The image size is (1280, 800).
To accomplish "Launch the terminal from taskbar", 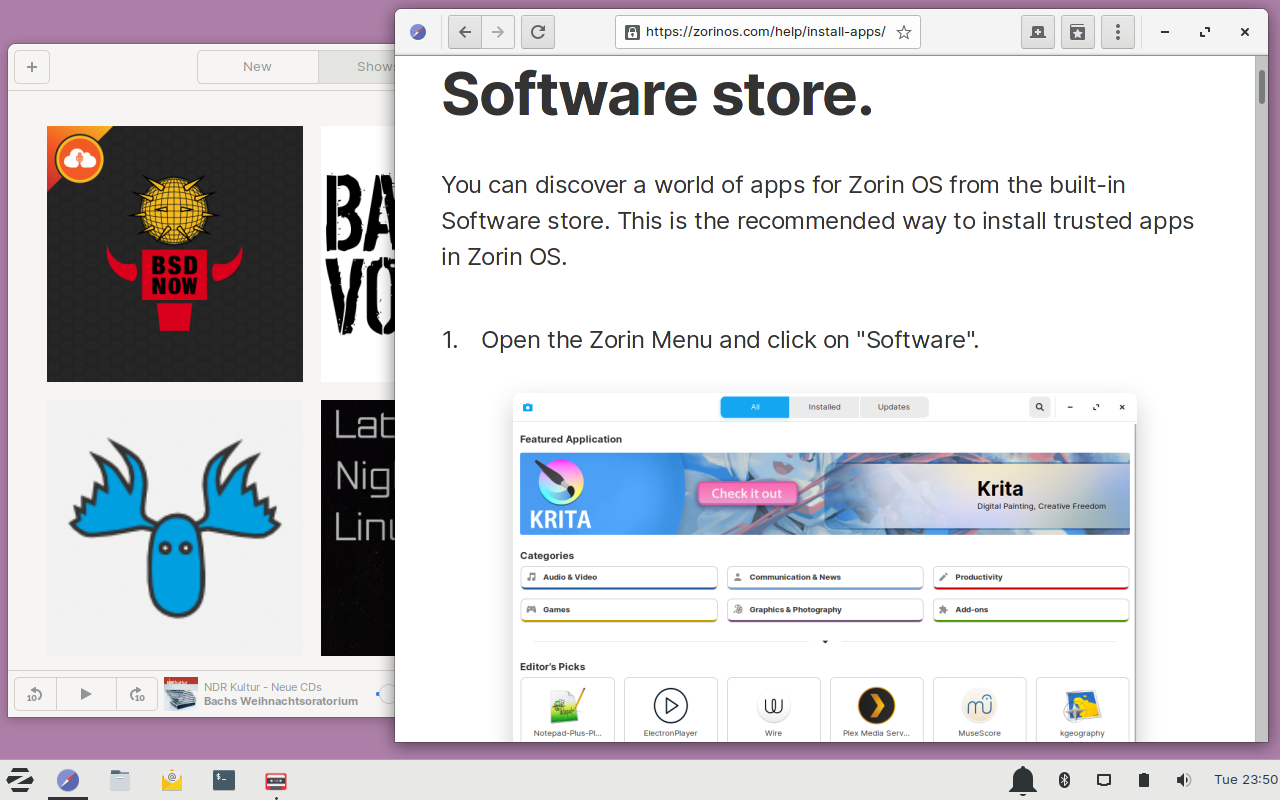I will pos(224,780).
